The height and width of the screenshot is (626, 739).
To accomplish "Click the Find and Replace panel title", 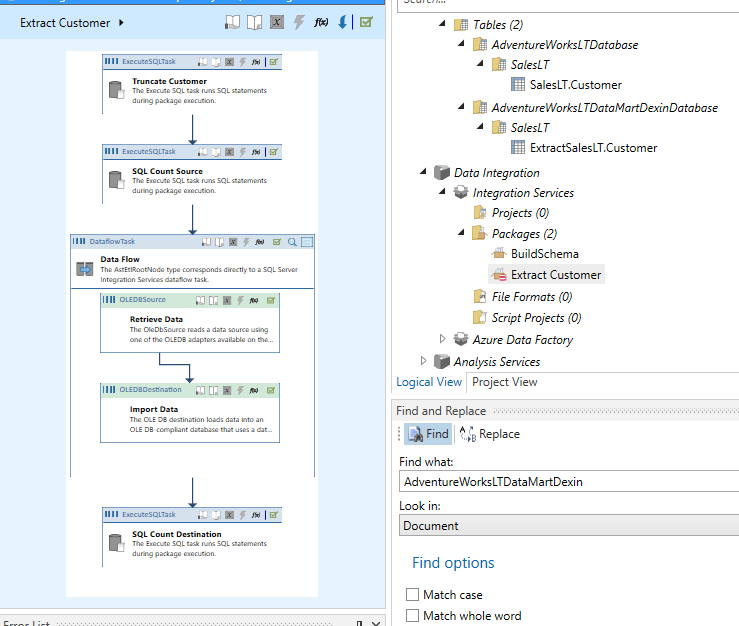I will click(x=441, y=411).
